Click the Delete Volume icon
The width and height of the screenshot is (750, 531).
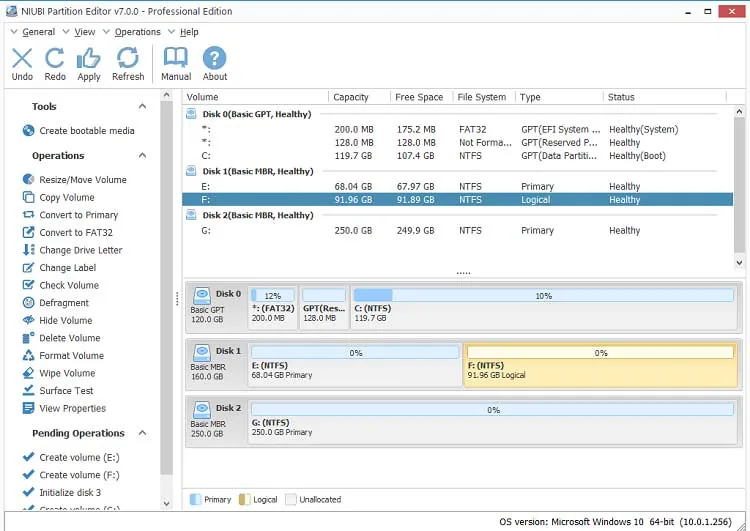pyautogui.click(x=28, y=338)
